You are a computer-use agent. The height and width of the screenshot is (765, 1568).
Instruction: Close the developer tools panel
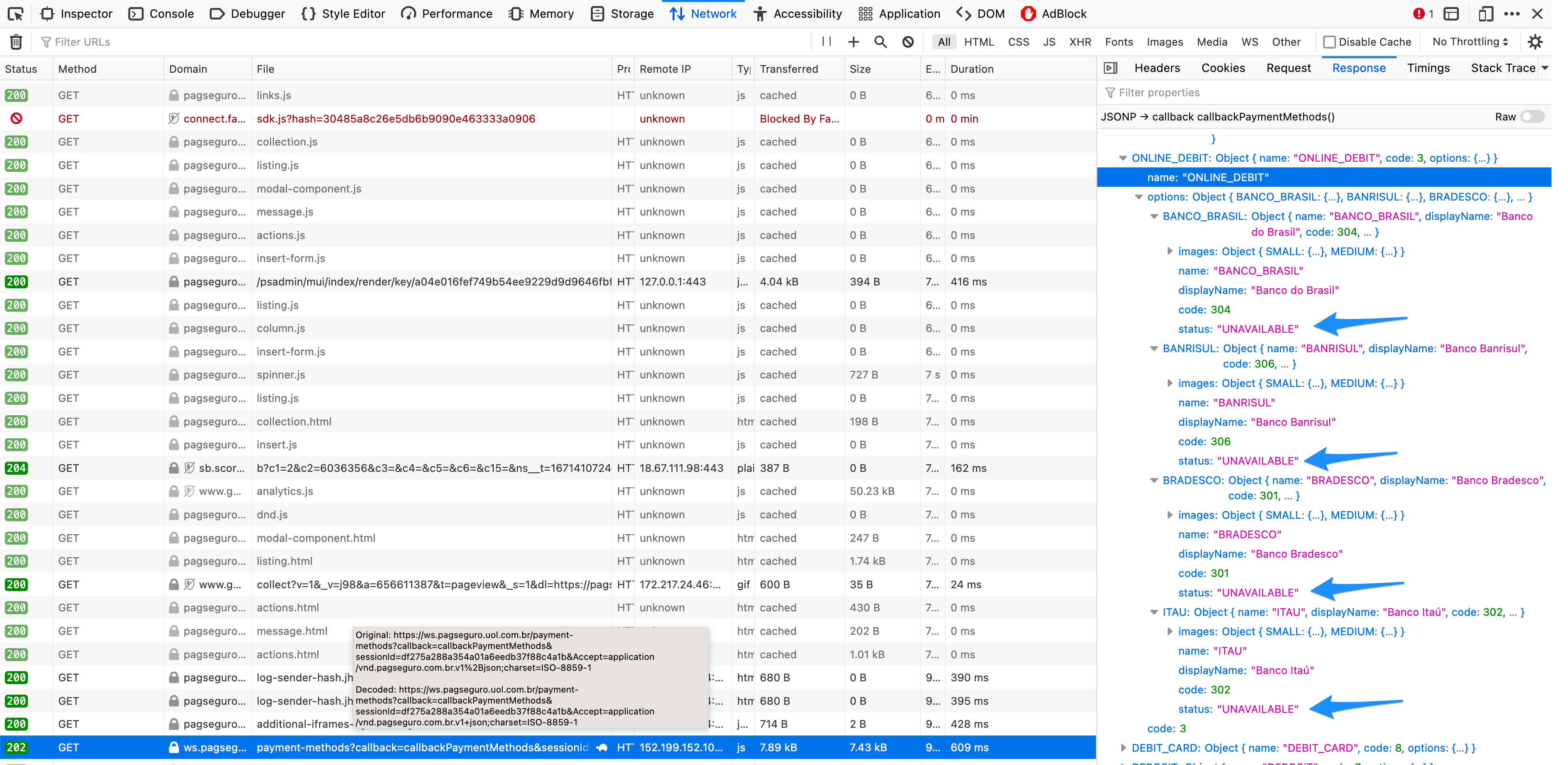point(1538,13)
